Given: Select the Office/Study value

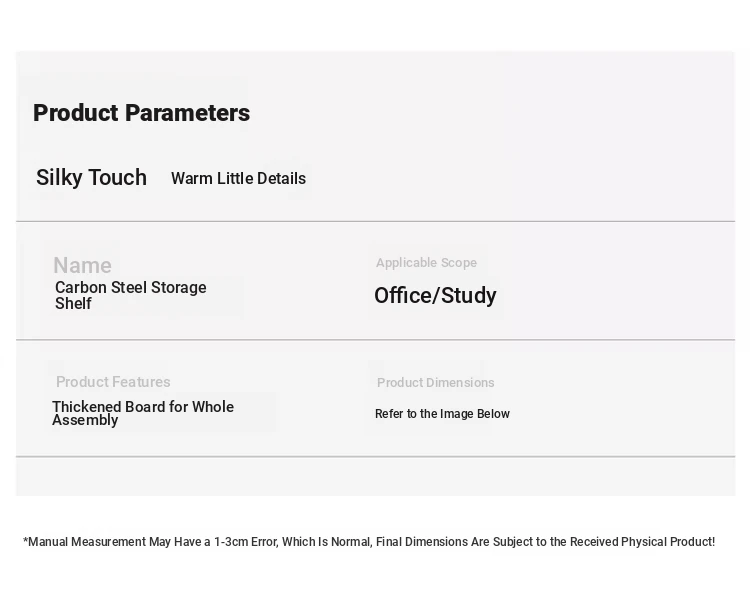Looking at the screenshot, I should (x=435, y=296).
